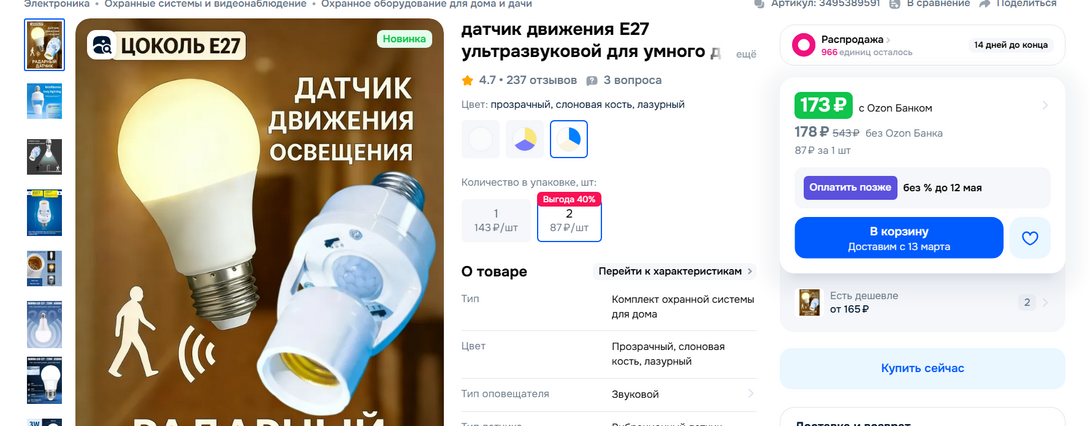Screen dimensions: 1090x426
Task: Open the questions icon near 3 вопроса
Action: (x=592, y=81)
